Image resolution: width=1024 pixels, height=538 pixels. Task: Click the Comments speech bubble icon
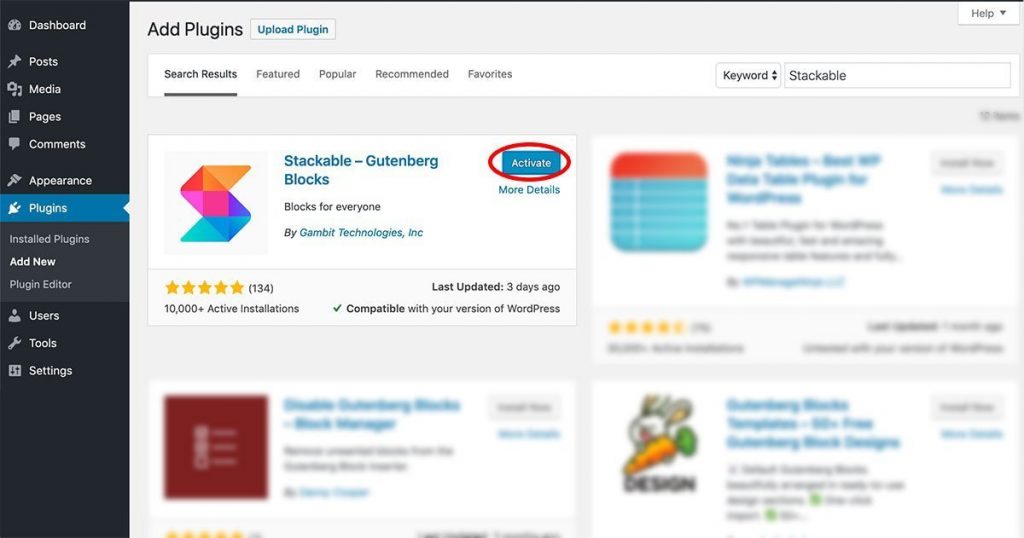pyautogui.click(x=14, y=144)
